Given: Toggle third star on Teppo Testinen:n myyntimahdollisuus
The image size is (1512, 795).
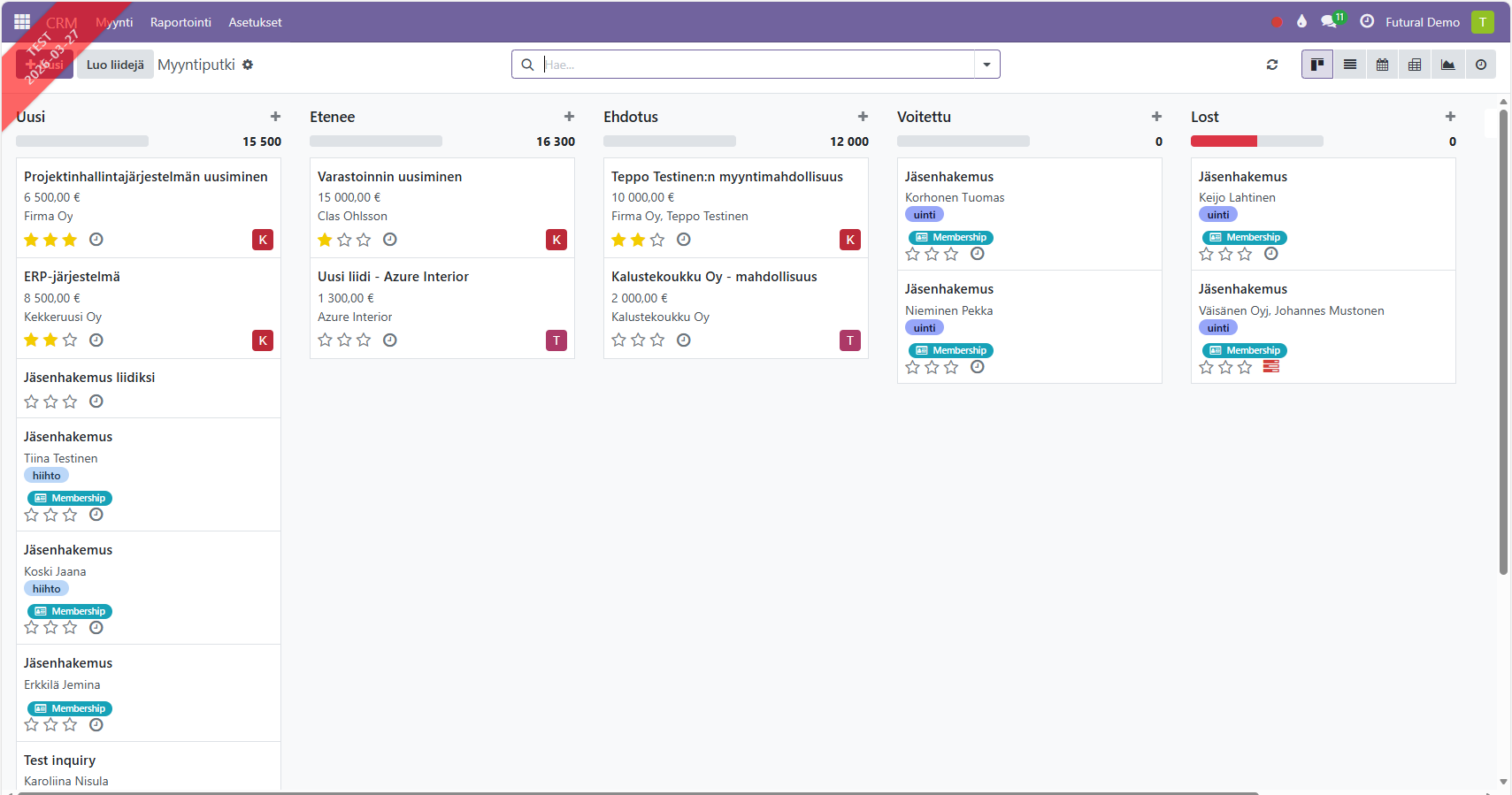Looking at the screenshot, I should tap(657, 240).
